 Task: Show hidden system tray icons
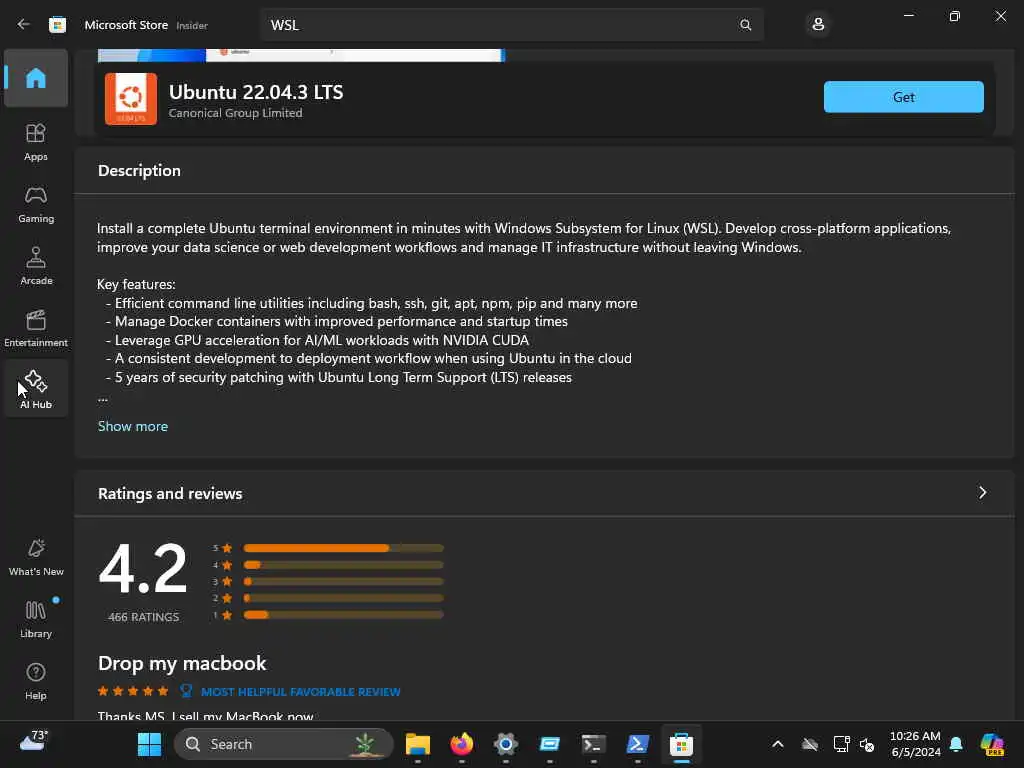(x=777, y=744)
